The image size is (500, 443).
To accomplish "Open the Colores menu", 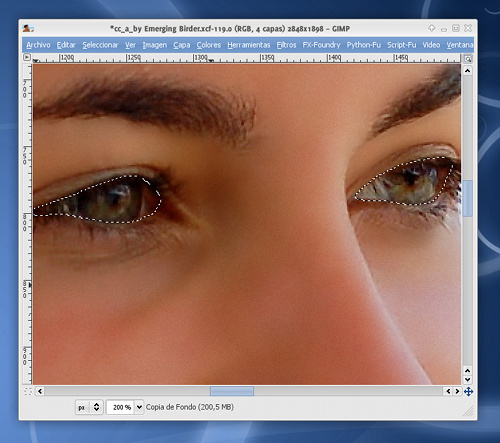I will tap(209, 45).
